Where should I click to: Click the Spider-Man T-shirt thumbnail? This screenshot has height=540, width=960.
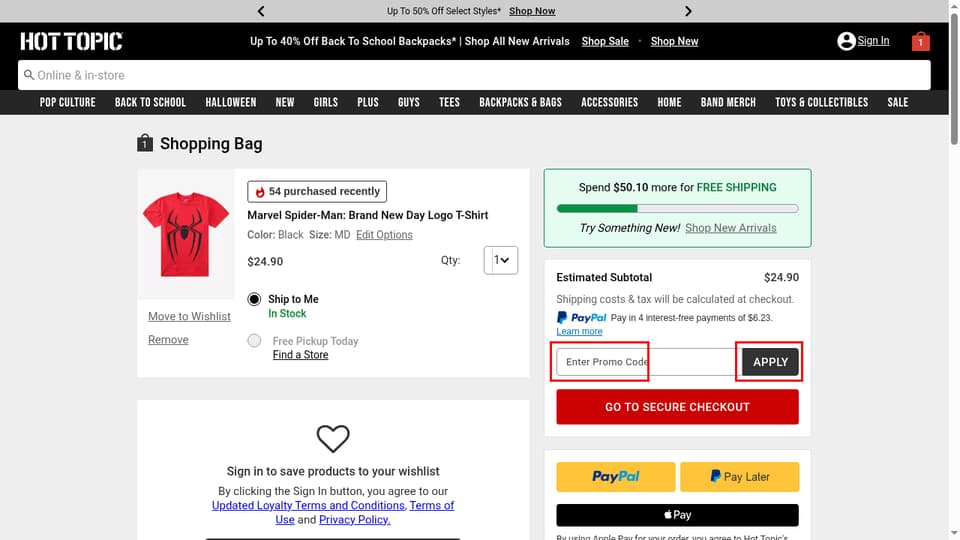click(x=186, y=234)
